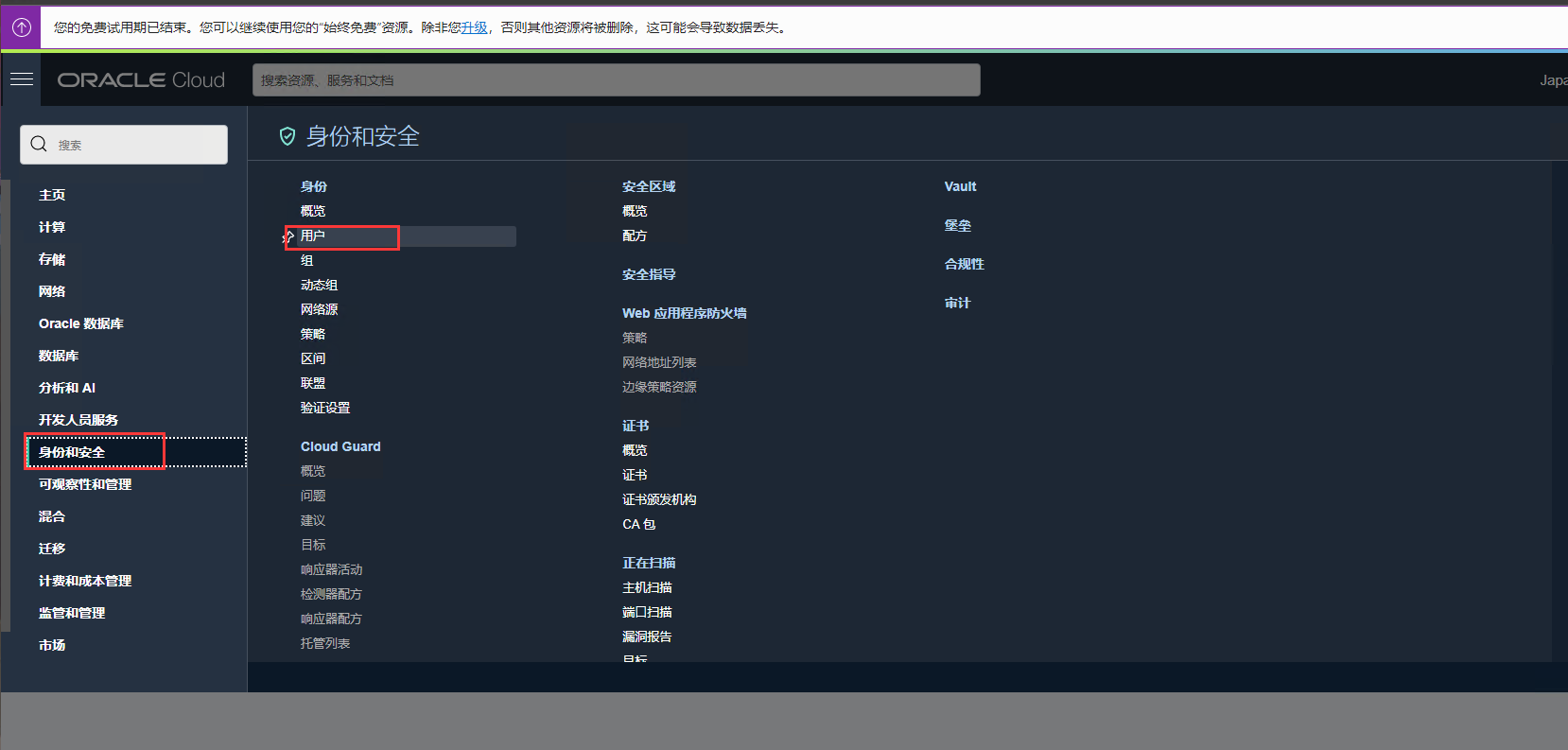
Task: Select 数据库 in the left navigation
Action: tap(59, 356)
